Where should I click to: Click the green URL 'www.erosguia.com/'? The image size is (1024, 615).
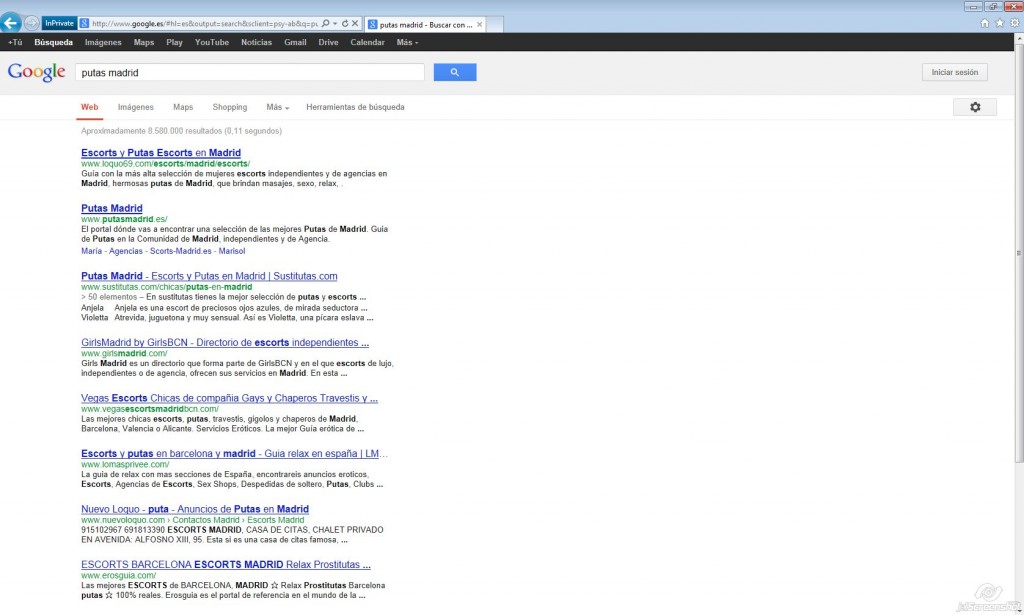118,575
